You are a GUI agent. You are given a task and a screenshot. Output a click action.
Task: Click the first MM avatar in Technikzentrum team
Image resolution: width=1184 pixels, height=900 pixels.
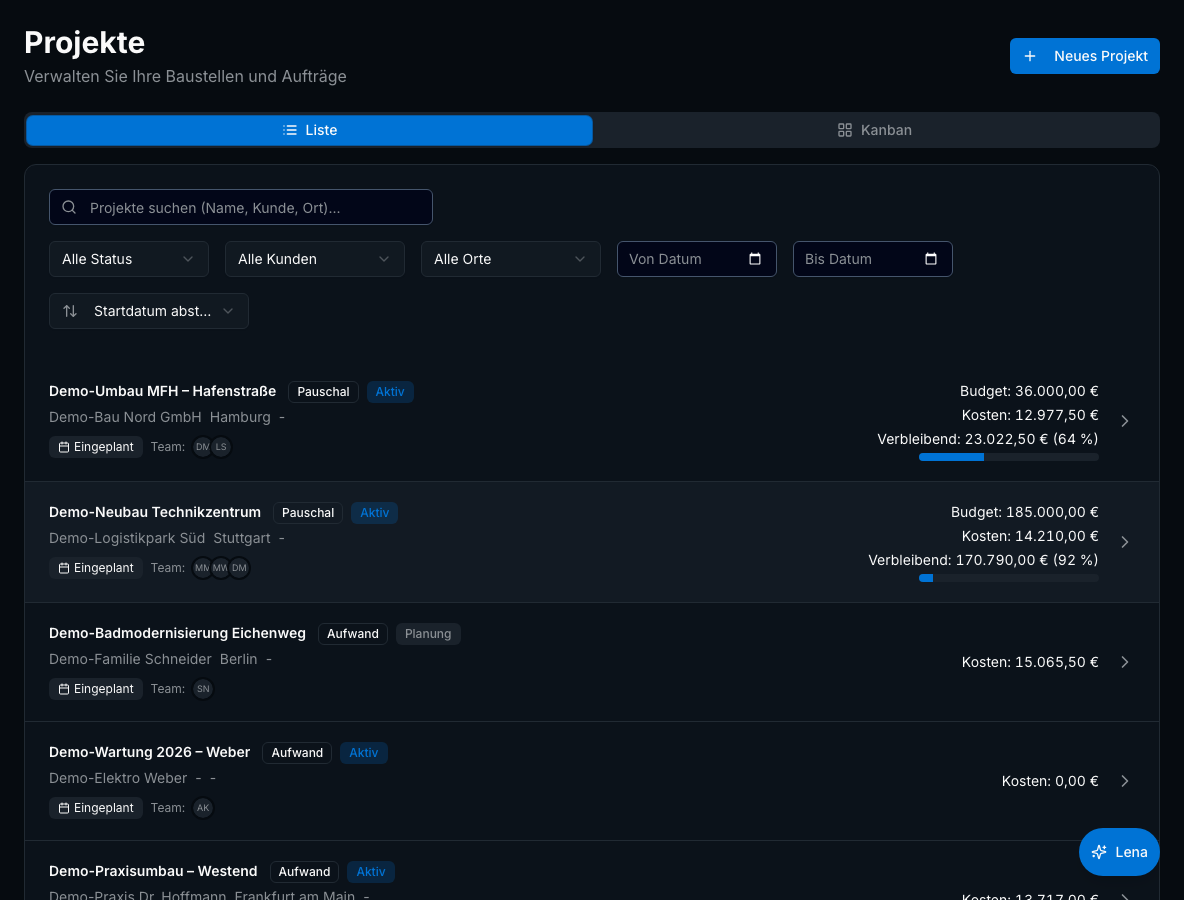[202, 568]
